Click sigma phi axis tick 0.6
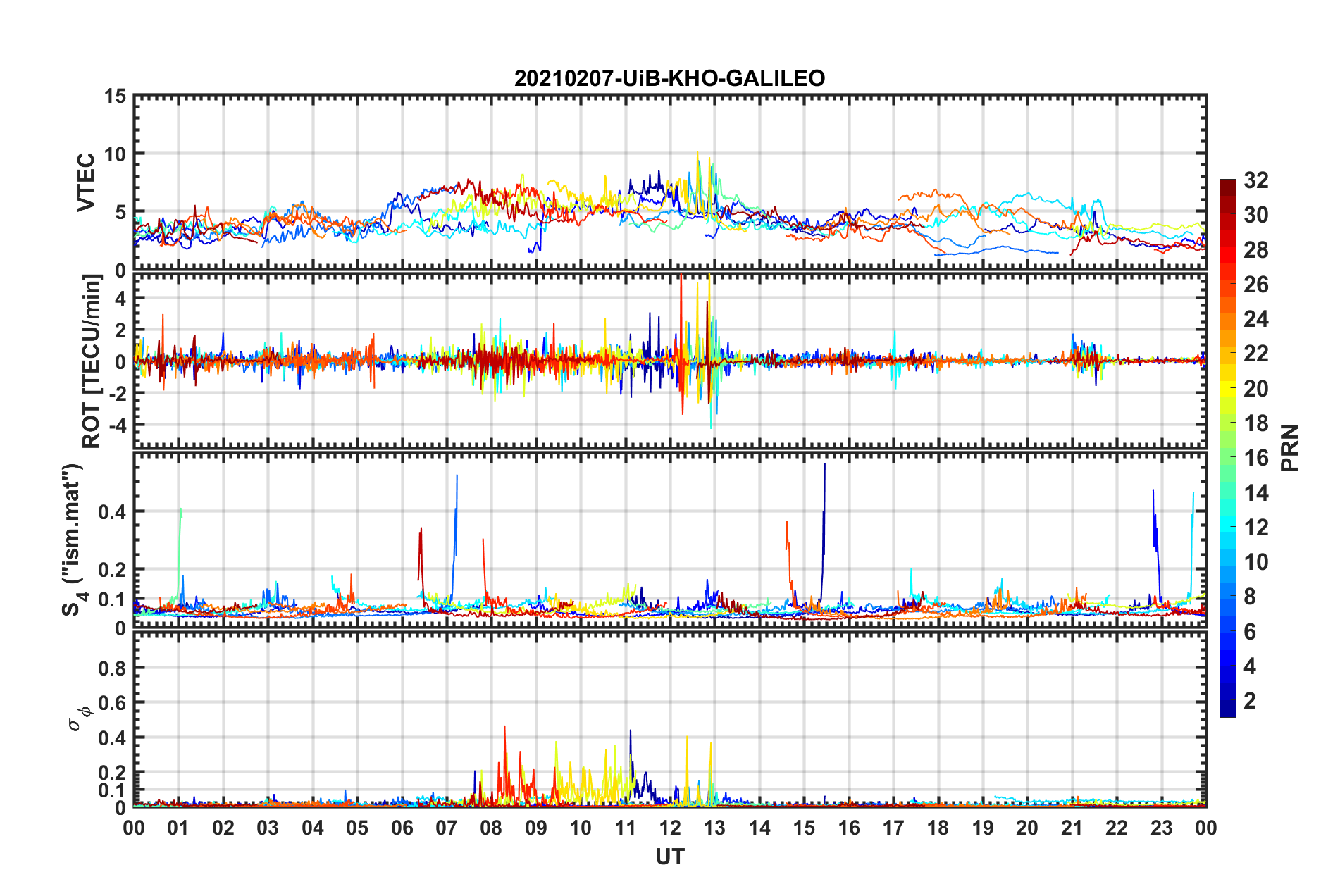The height and width of the screenshot is (896, 1340). (112, 703)
